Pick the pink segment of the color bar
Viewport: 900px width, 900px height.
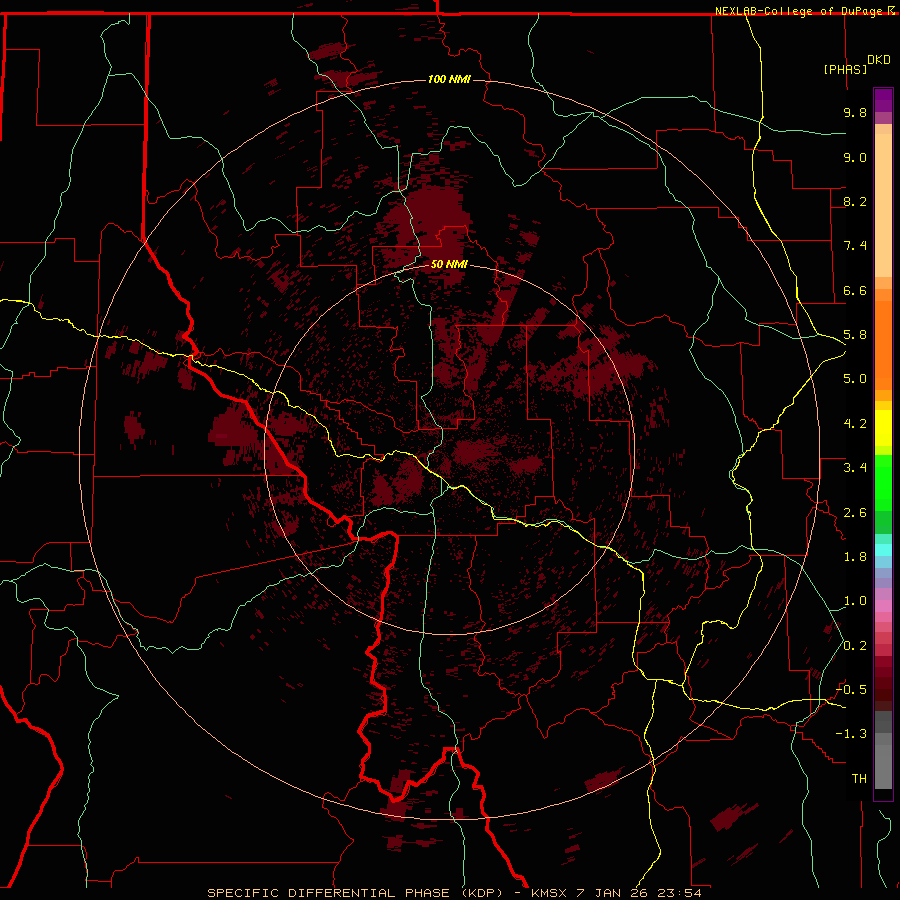pos(883,606)
